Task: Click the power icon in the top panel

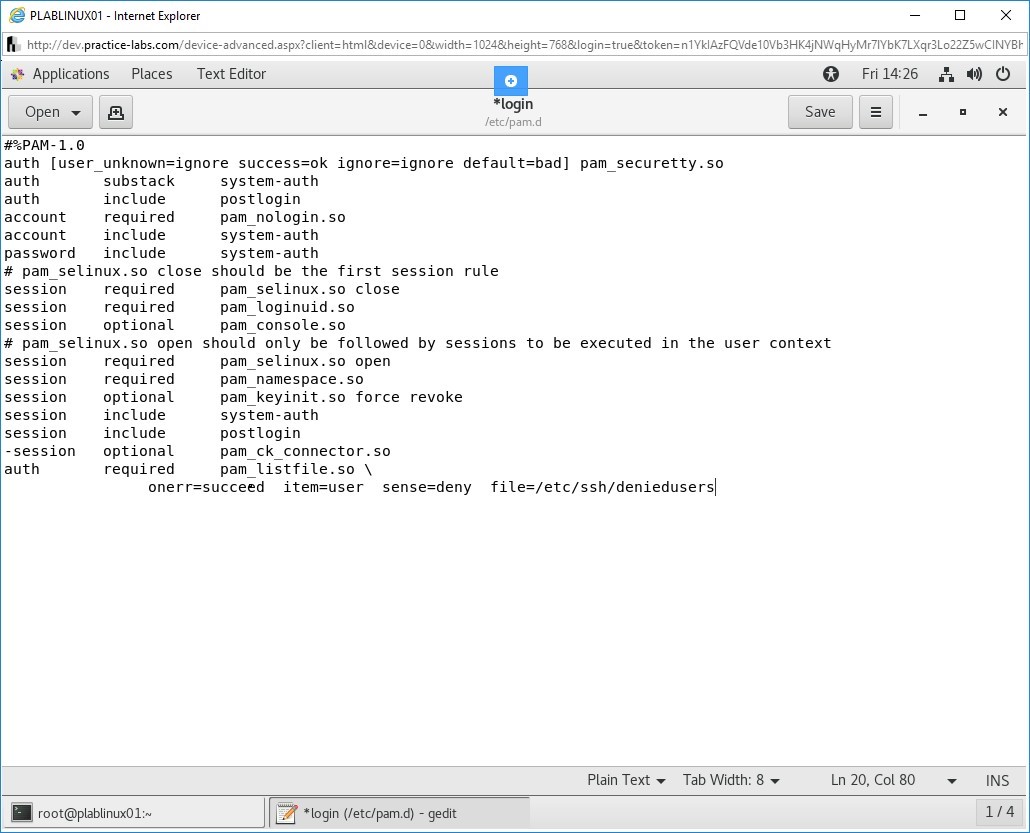Action: coord(1003,73)
